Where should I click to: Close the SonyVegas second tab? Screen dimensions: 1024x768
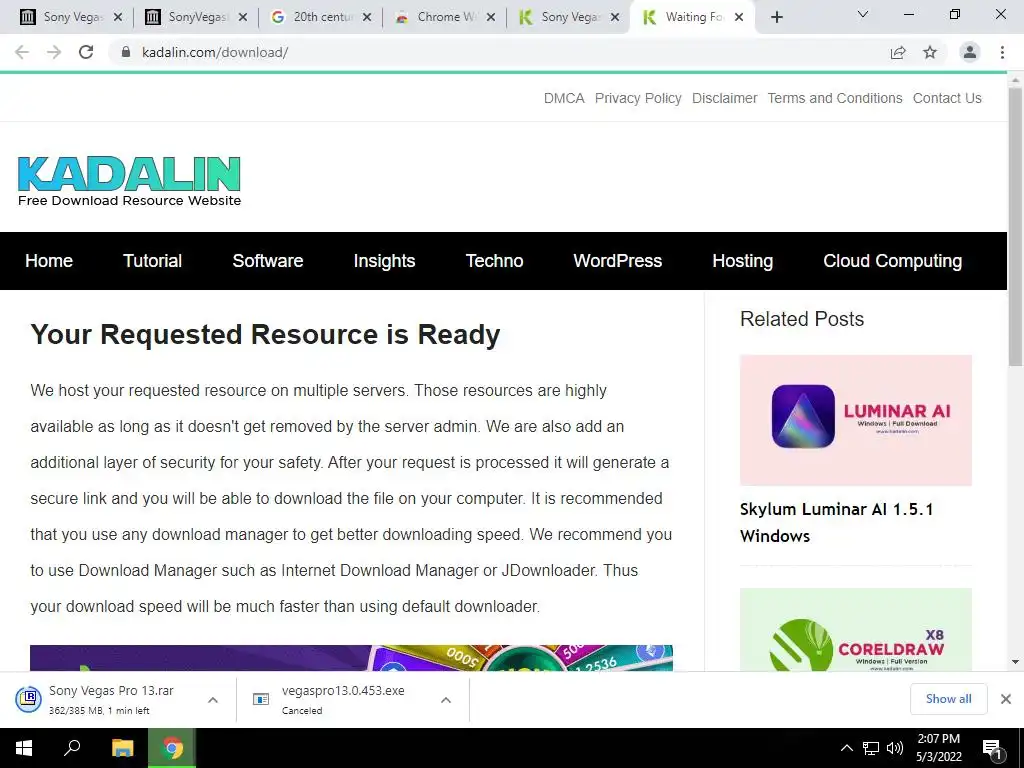click(x=242, y=18)
